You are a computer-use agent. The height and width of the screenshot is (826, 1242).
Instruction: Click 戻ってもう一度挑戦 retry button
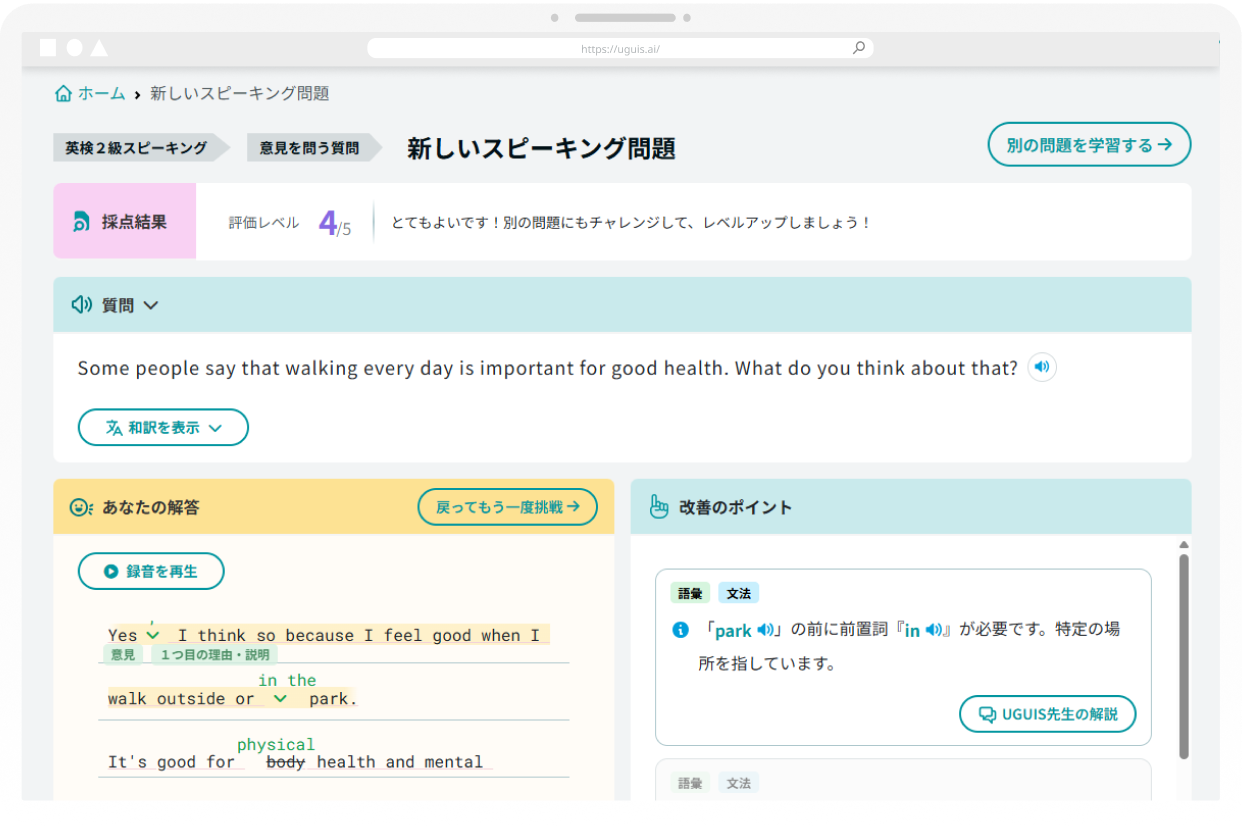coord(507,507)
